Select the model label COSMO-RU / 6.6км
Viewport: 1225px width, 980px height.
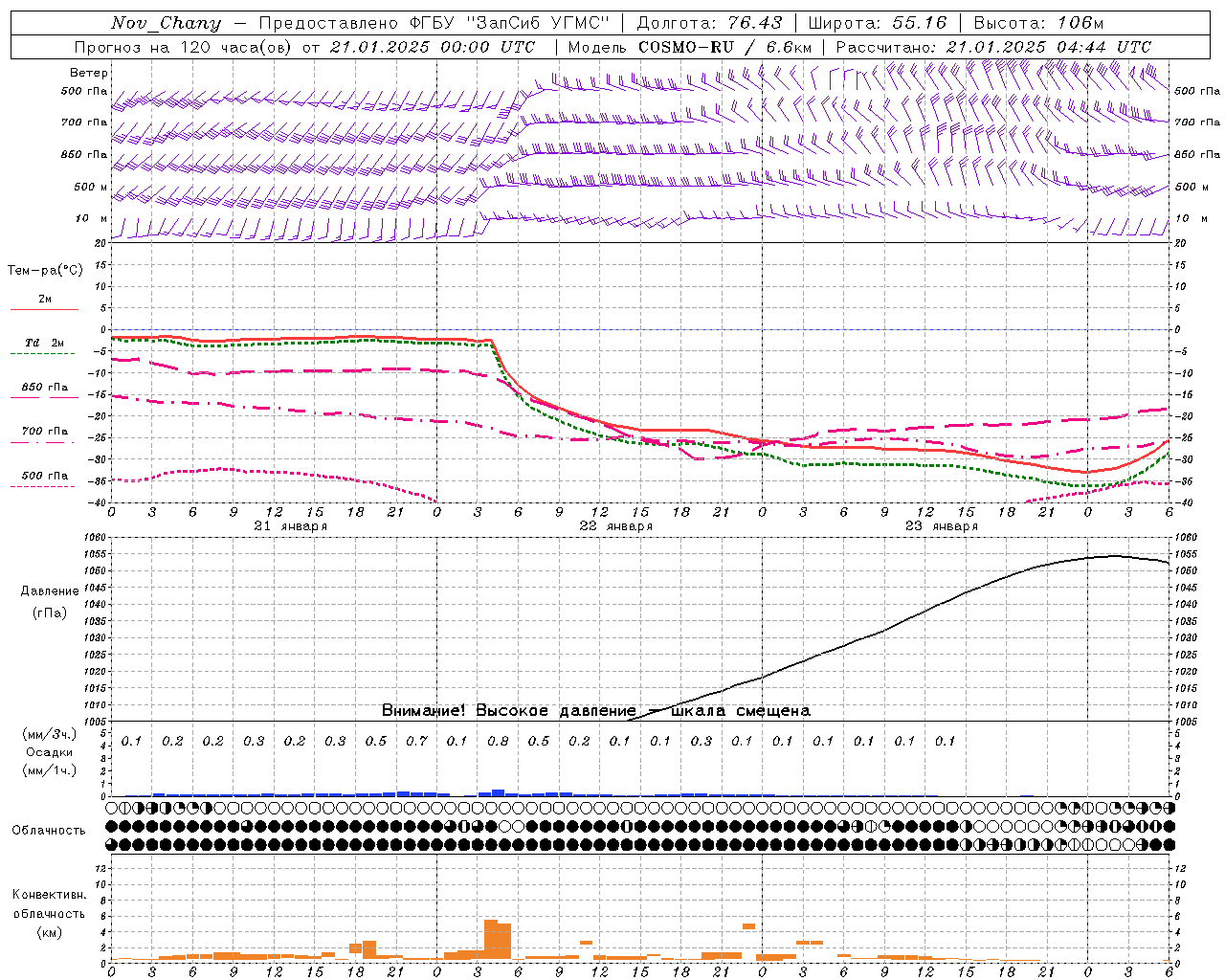[x=725, y=47]
